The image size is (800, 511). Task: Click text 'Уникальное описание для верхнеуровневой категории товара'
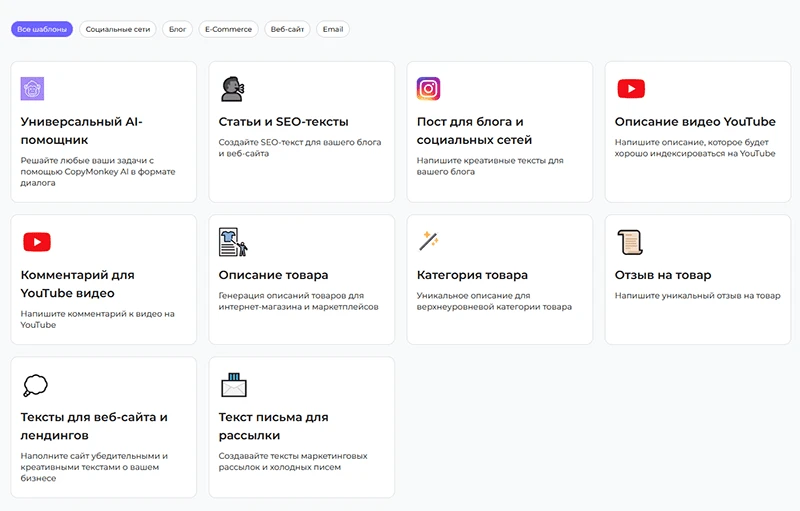494,301
